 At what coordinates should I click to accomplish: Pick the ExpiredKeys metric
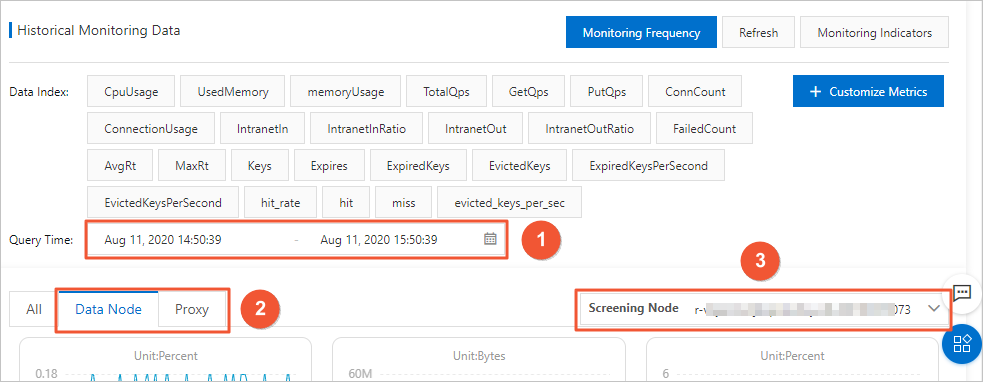tap(418, 166)
